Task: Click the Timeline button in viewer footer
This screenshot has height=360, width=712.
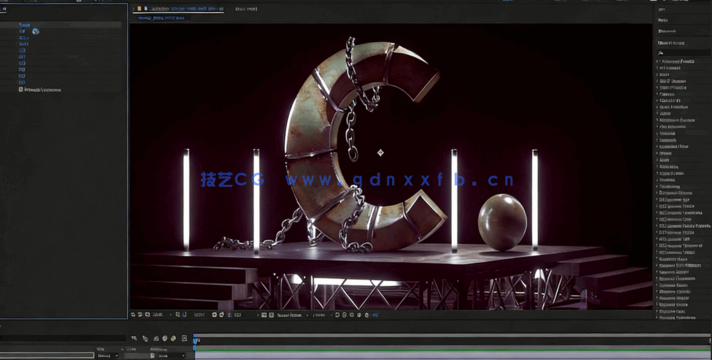Action: coord(352,315)
